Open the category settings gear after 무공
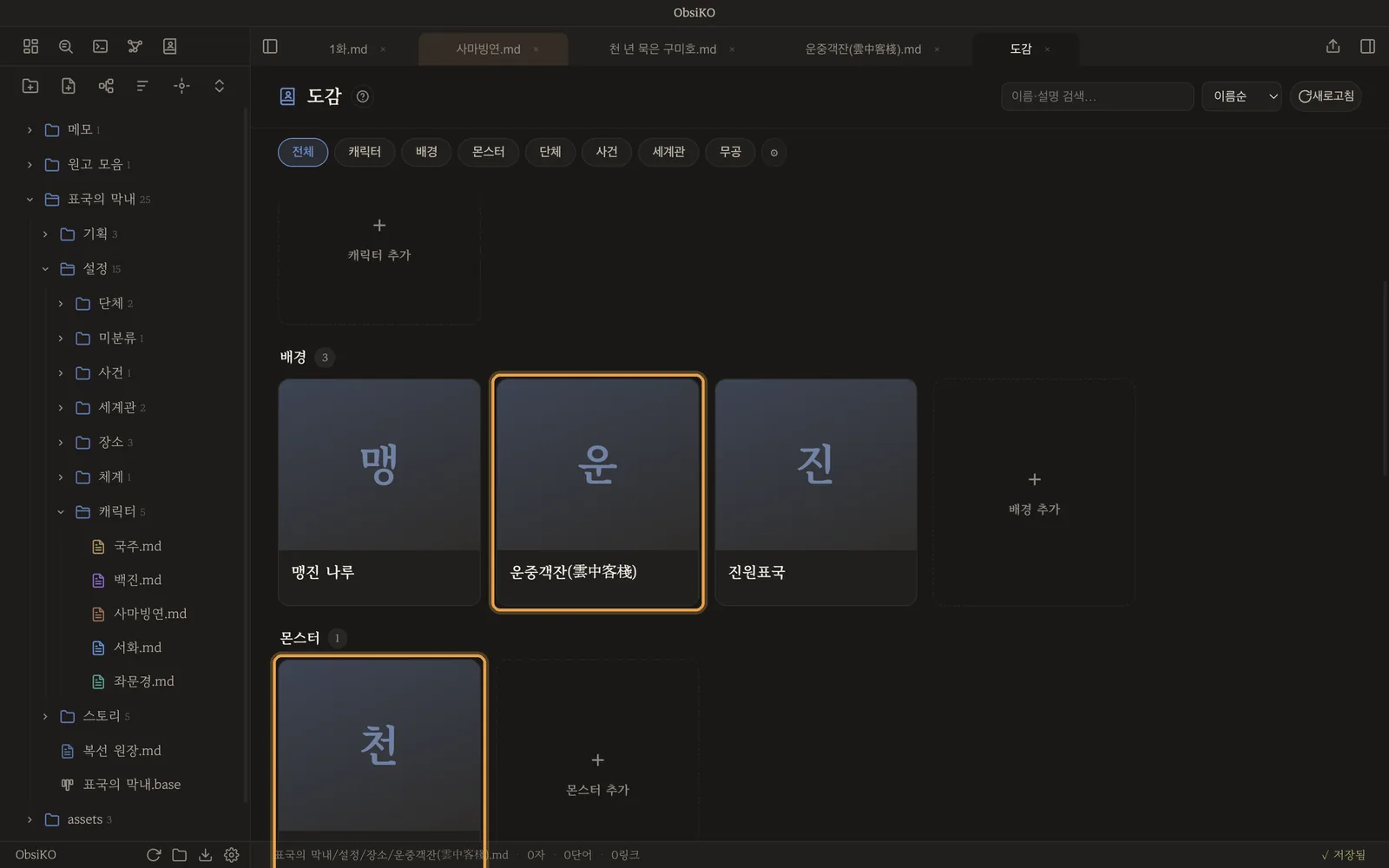Screen dimensions: 1389x868 coord(773,152)
